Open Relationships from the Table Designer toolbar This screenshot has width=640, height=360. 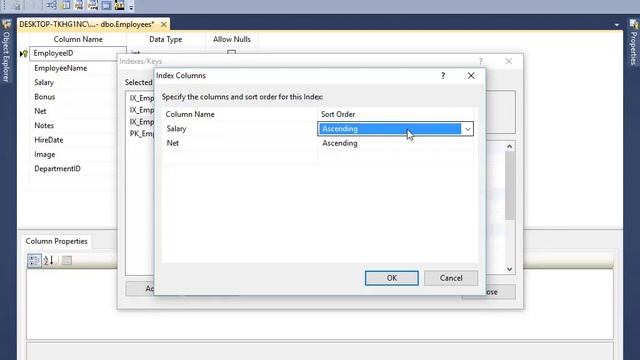tap(51, 5)
